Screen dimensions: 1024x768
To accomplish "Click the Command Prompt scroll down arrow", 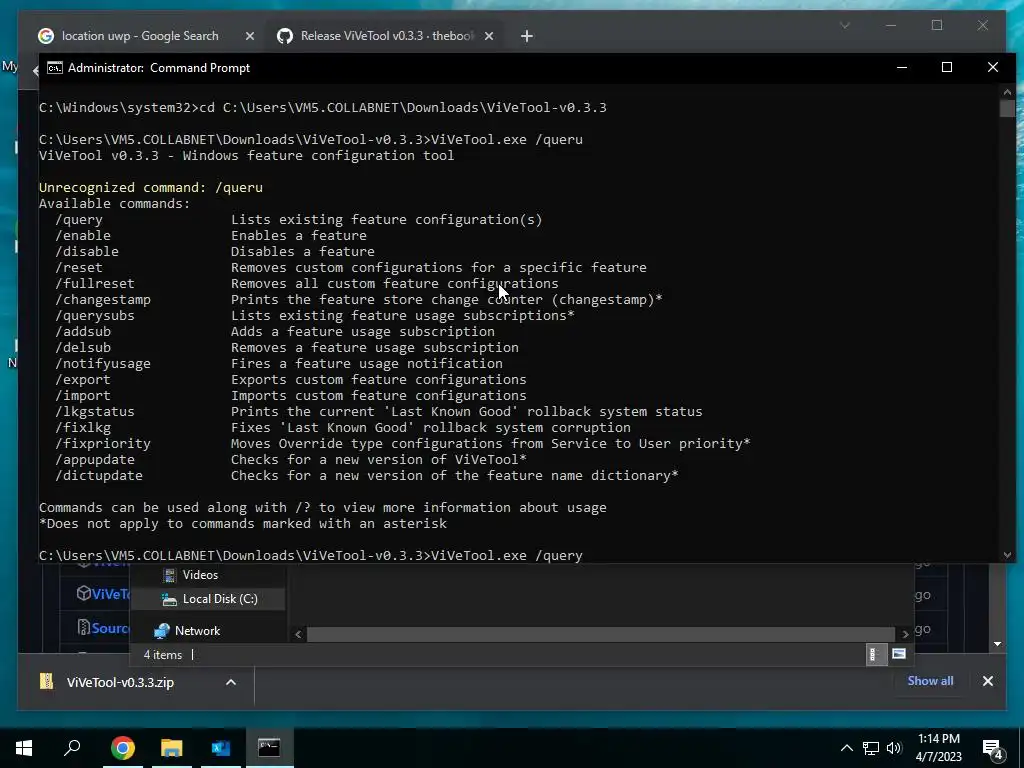I will [1007, 555].
